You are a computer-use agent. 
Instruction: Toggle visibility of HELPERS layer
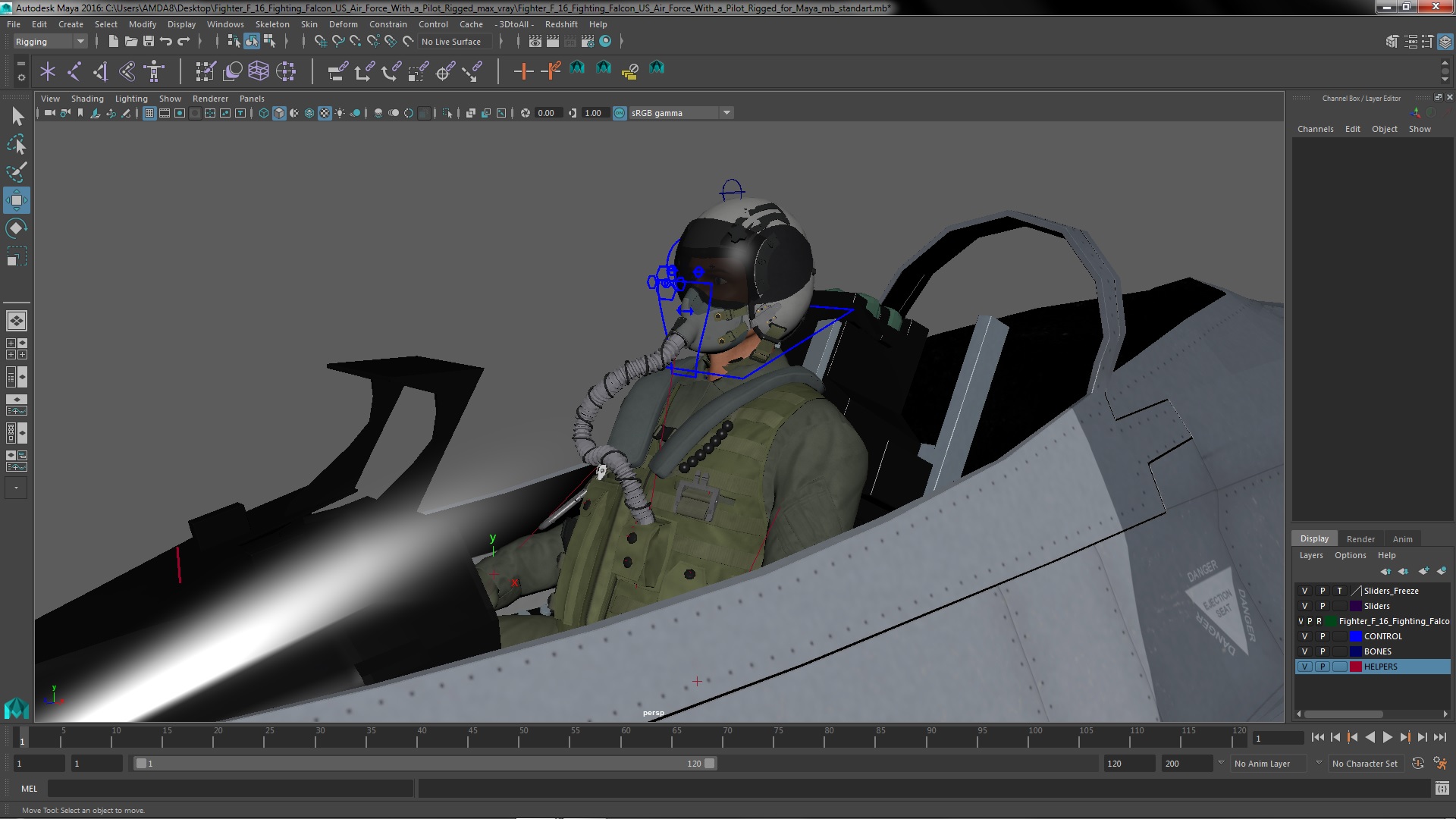pos(1304,667)
